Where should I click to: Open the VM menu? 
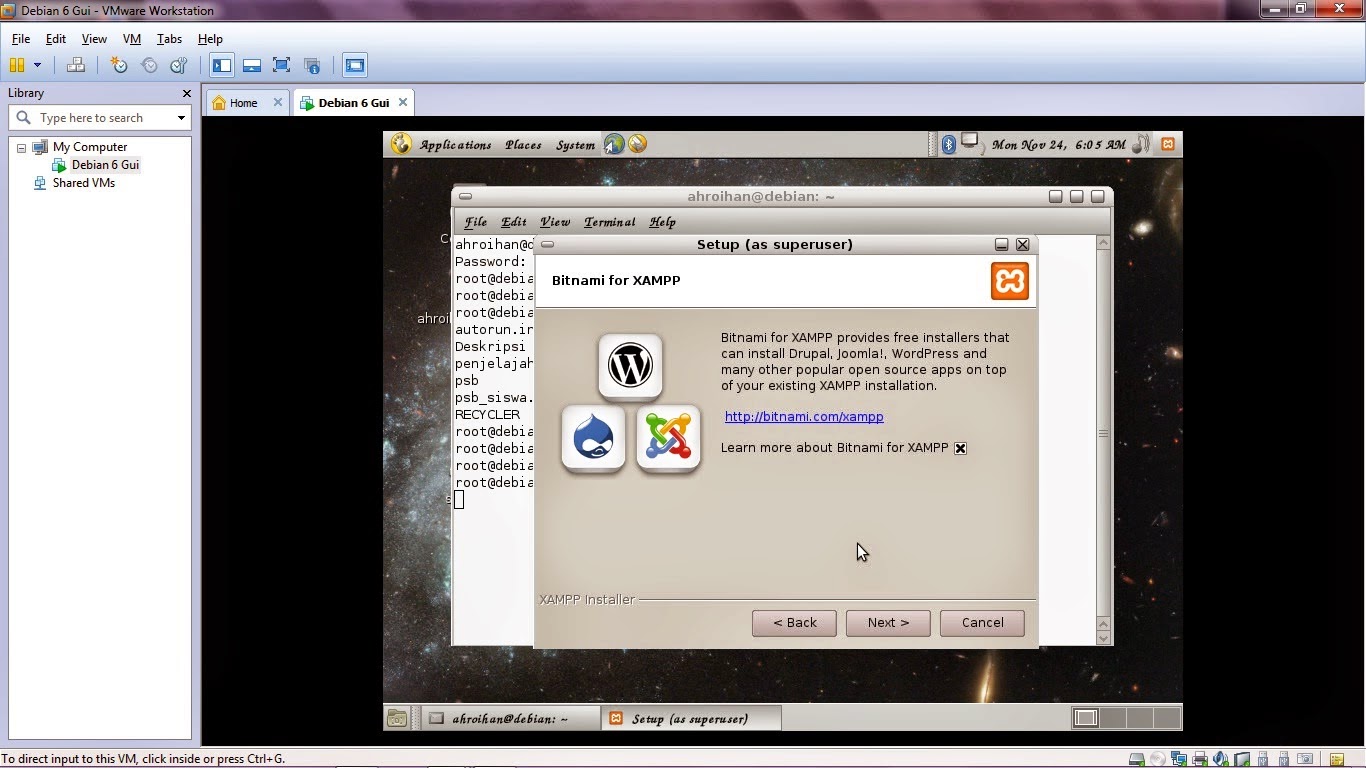132,39
